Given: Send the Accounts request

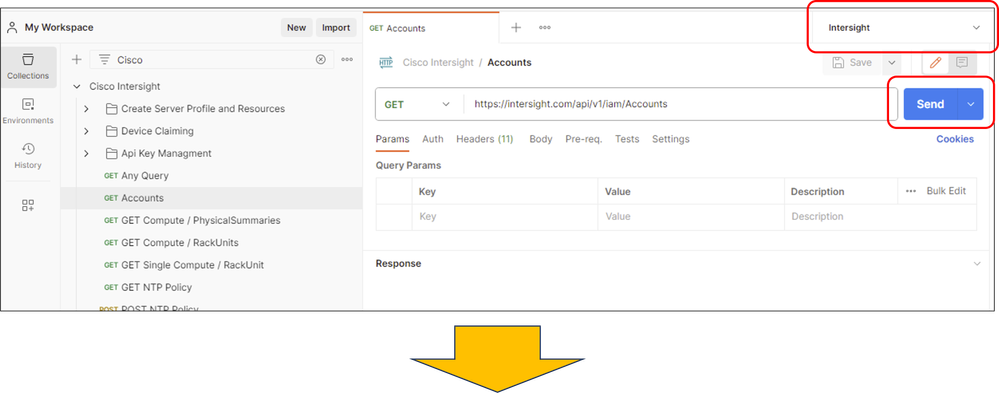Looking at the screenshot, I should (x=930, y=104).
